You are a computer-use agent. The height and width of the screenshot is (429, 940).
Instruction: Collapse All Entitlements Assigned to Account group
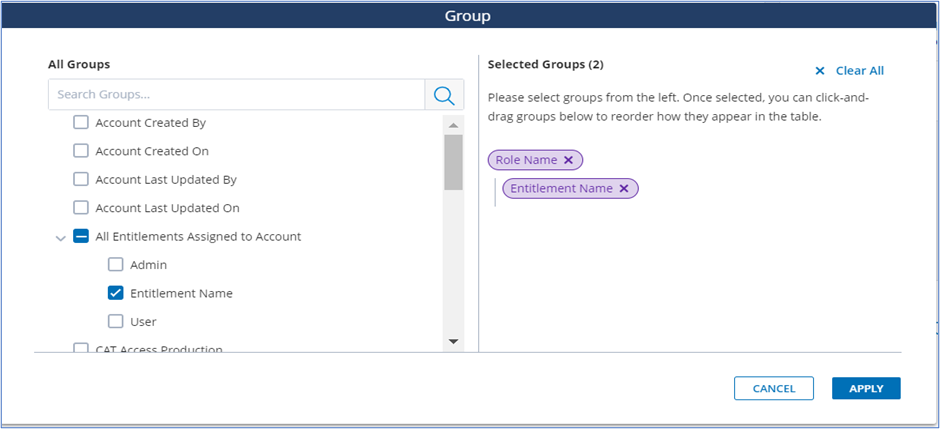click(60, 237)
